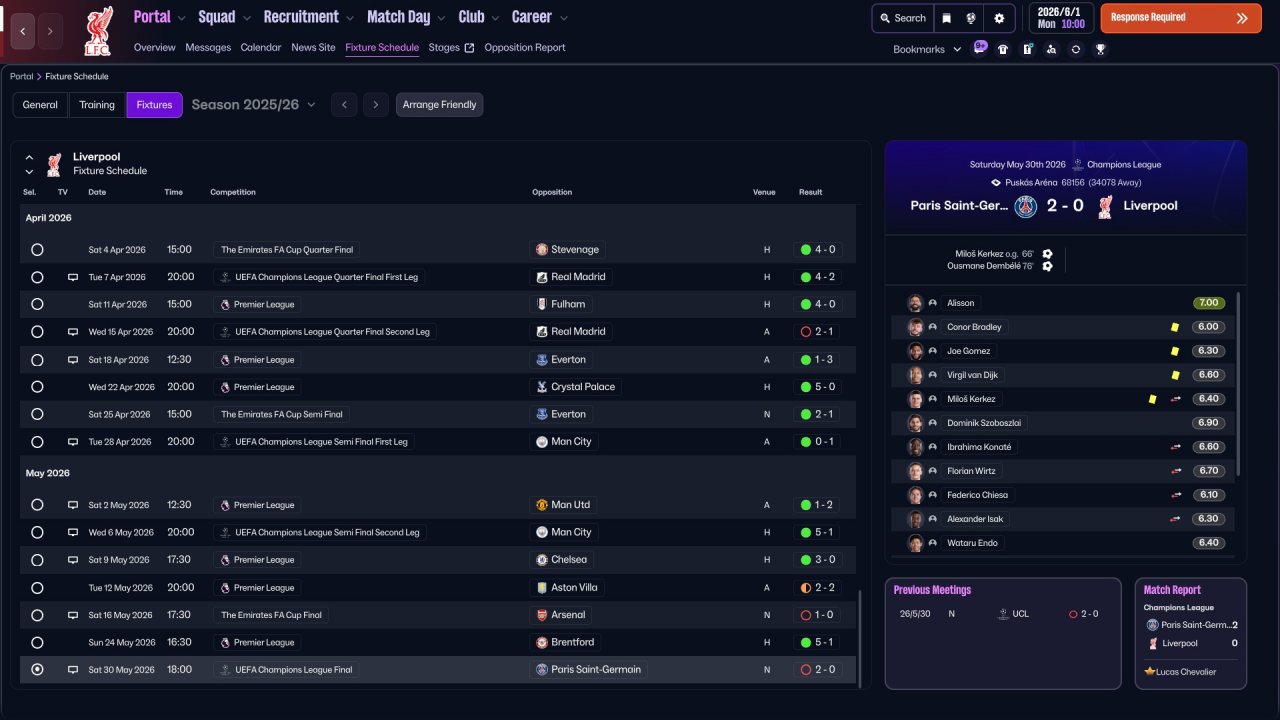Switch to the Training tab
Viewport: 1280px width, 720px height.
[x=97, y=105]
